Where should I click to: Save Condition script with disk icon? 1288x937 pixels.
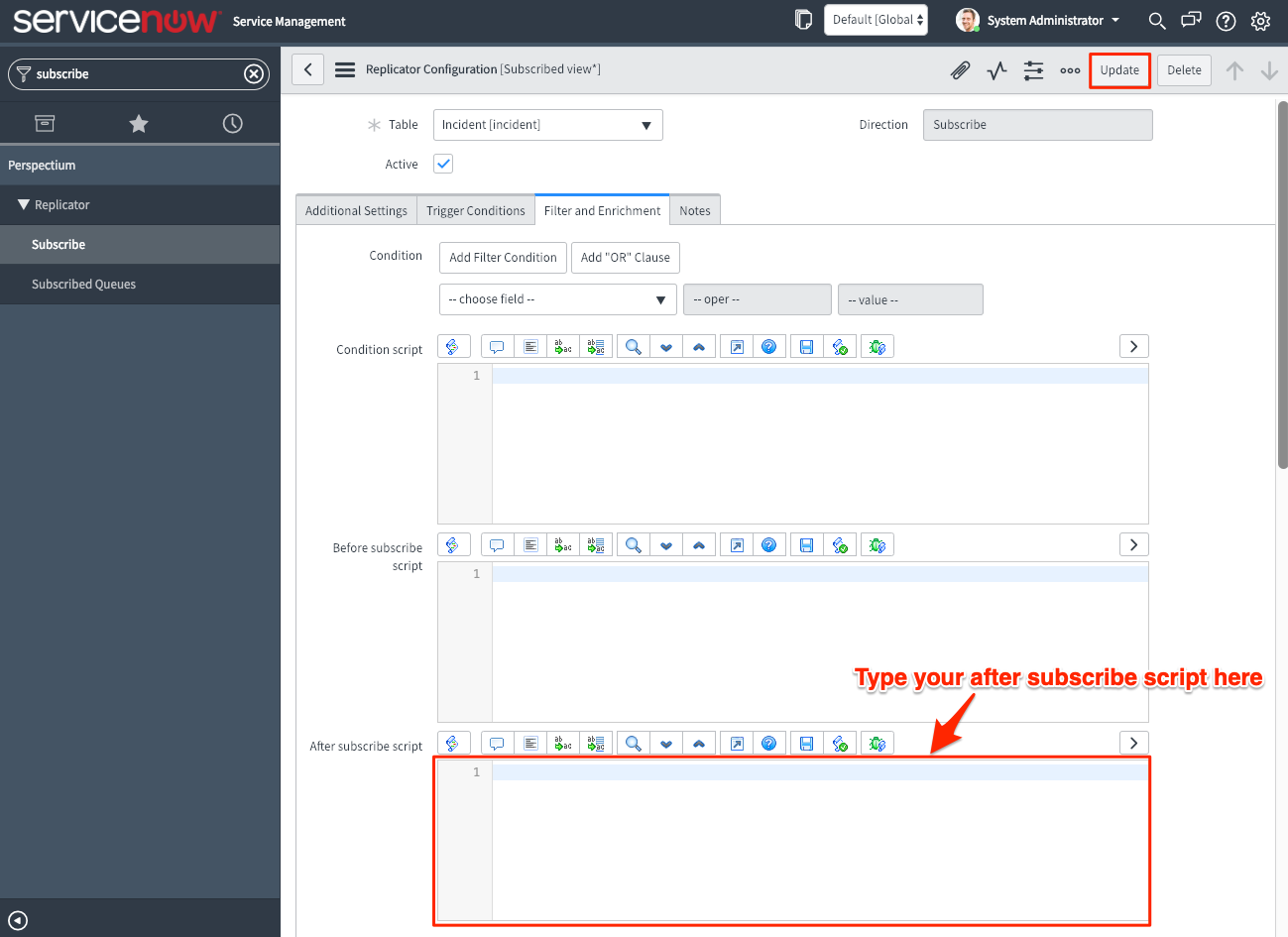(x=806, y=346)
